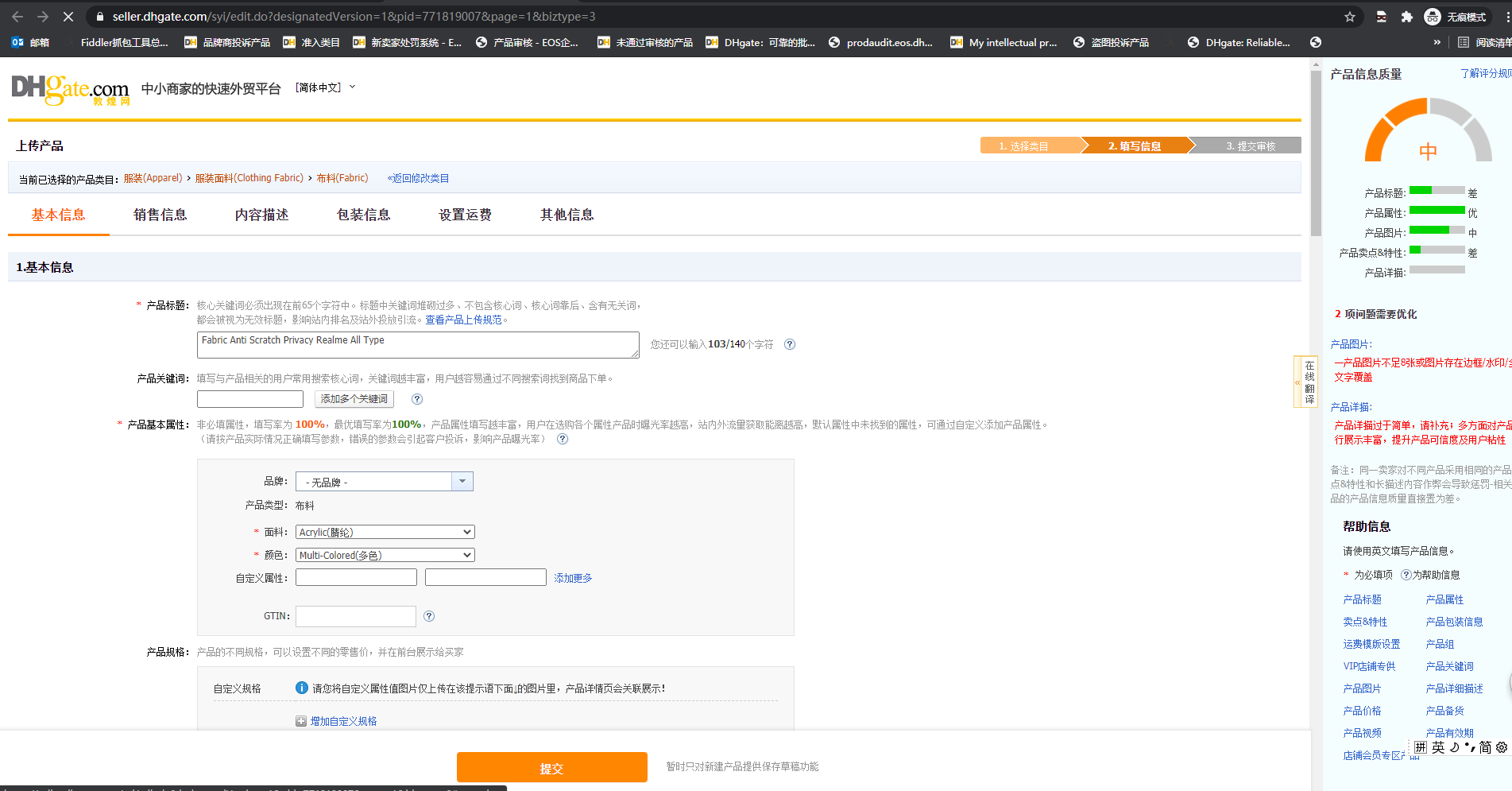1512x791 pixels.
Task: Open the fabric dropdown showing Acrylic
Action: point(385,532)
